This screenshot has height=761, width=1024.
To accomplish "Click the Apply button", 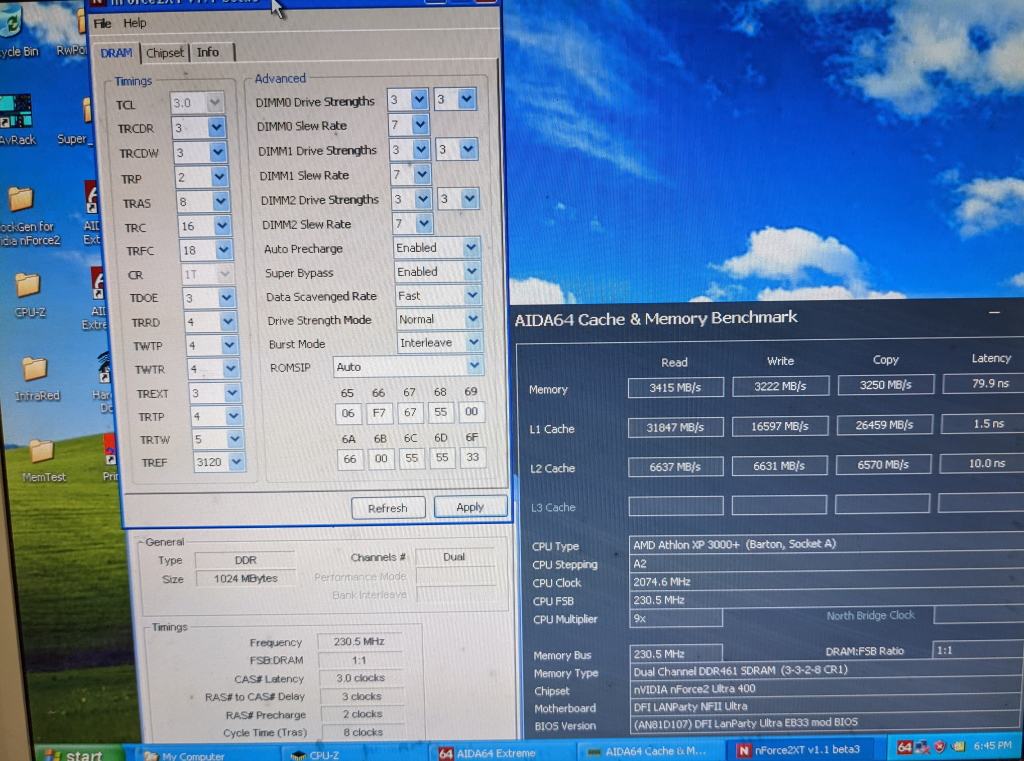I will [x=470, y=506].
